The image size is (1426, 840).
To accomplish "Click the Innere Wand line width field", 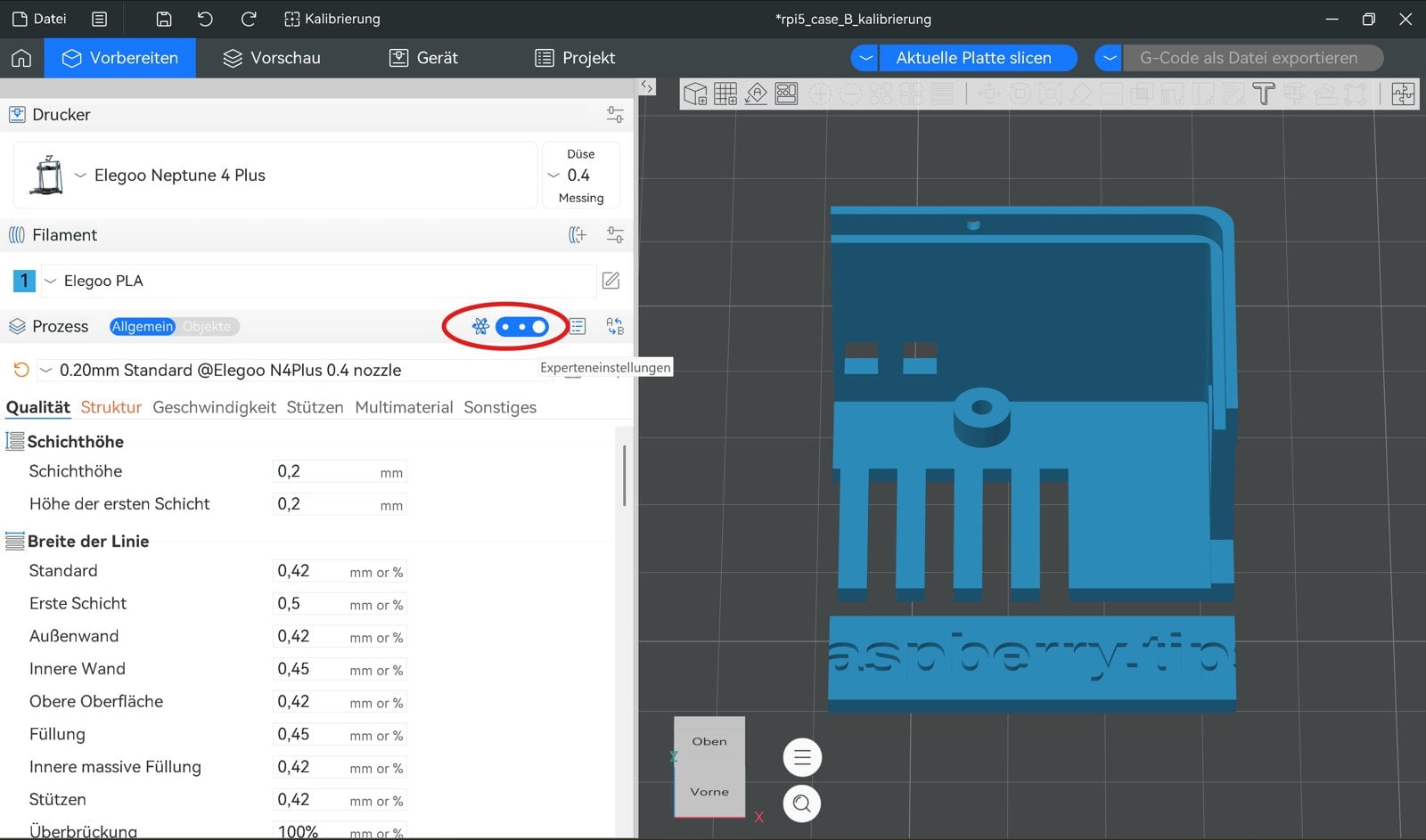I will point(340,669).
